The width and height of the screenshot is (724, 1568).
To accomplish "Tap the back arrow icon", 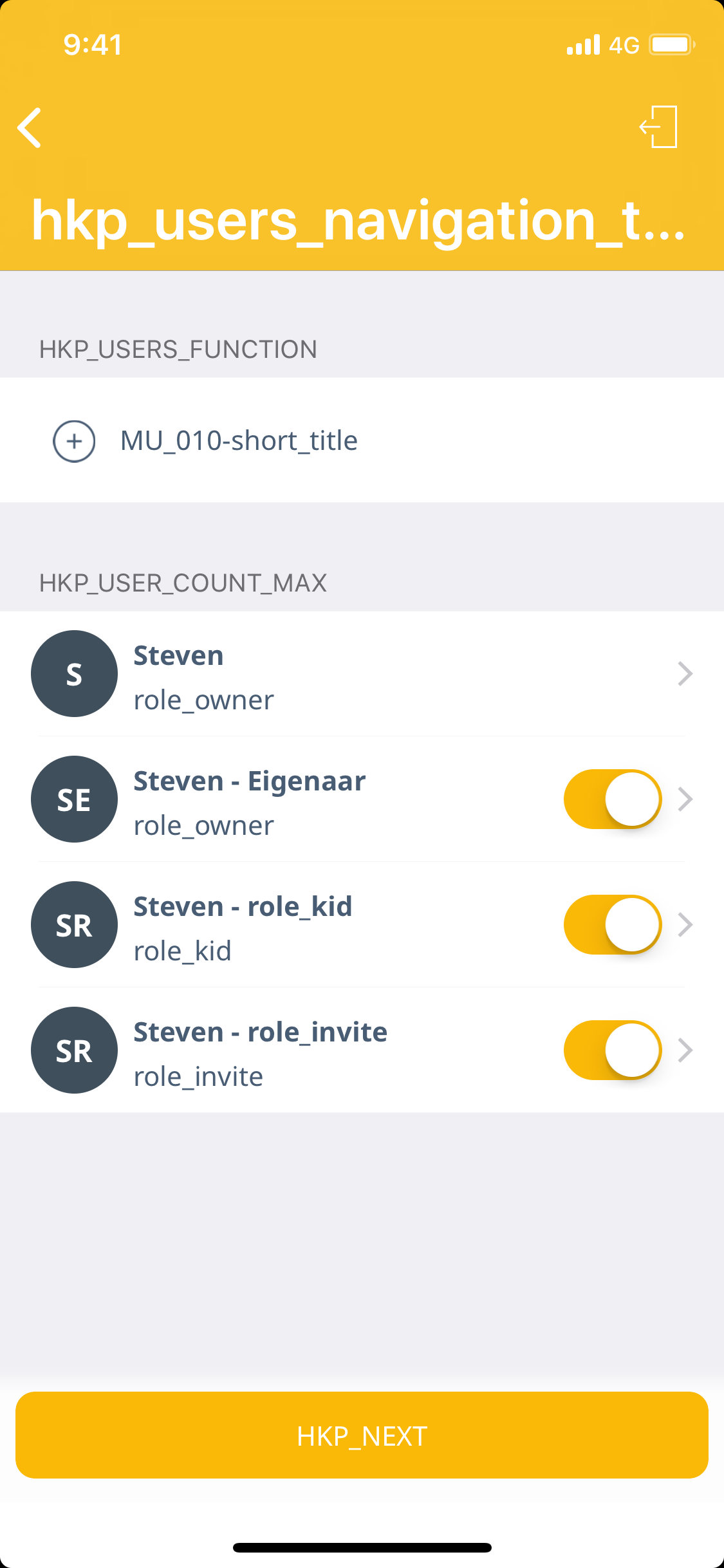I will [x=30, y=127].
